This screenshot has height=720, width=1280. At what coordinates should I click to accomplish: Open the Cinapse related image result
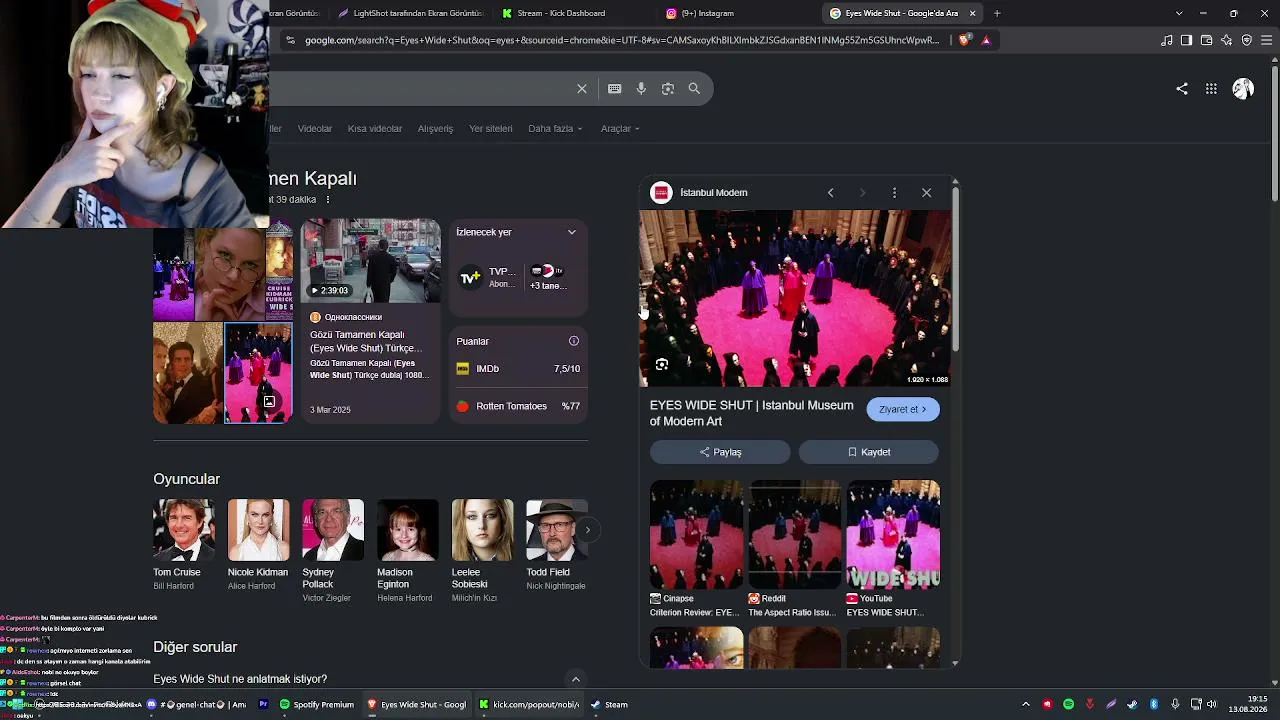pos(696,549)
